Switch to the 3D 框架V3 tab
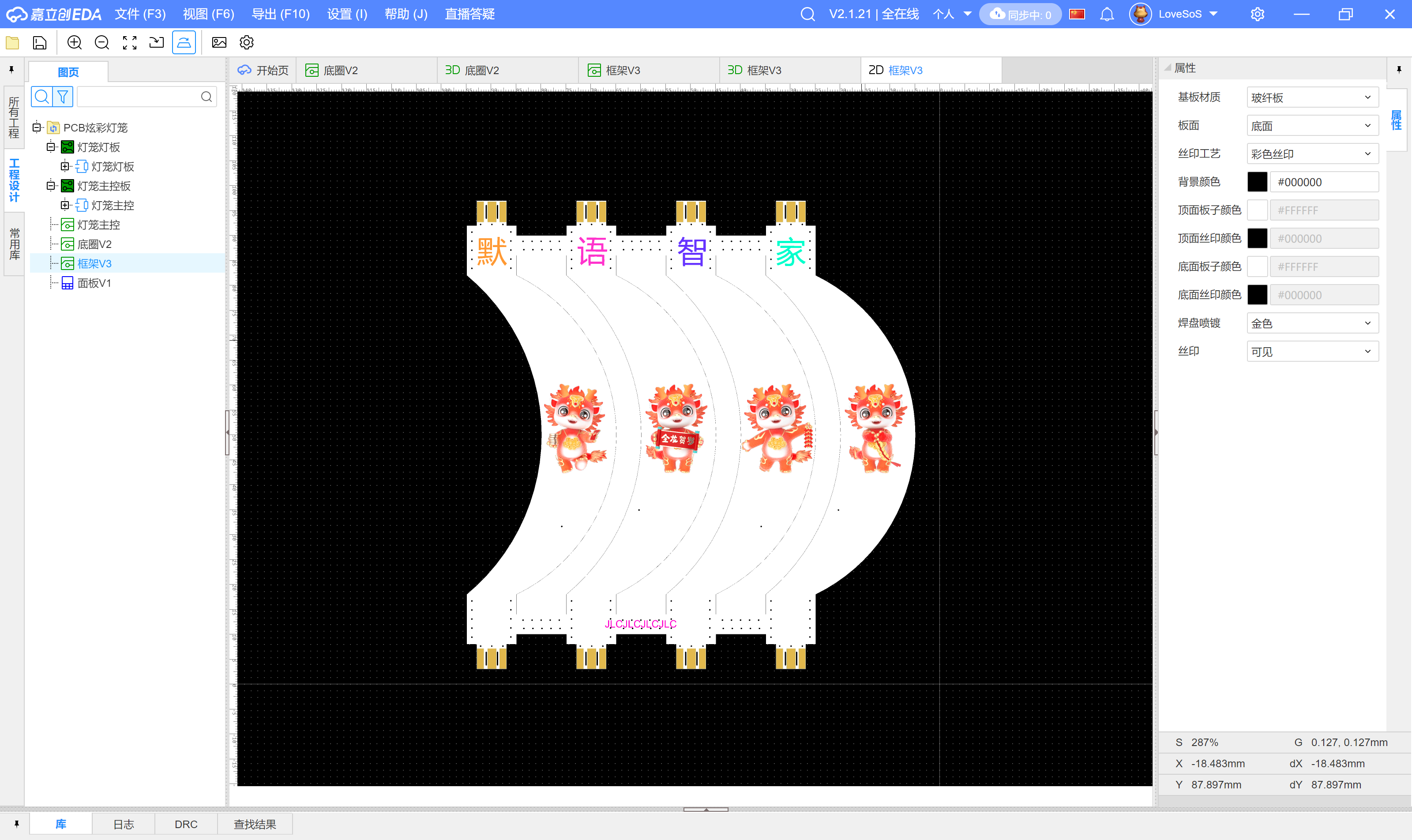The width and height of the screenshot is (1412, 840). [755, 70]
